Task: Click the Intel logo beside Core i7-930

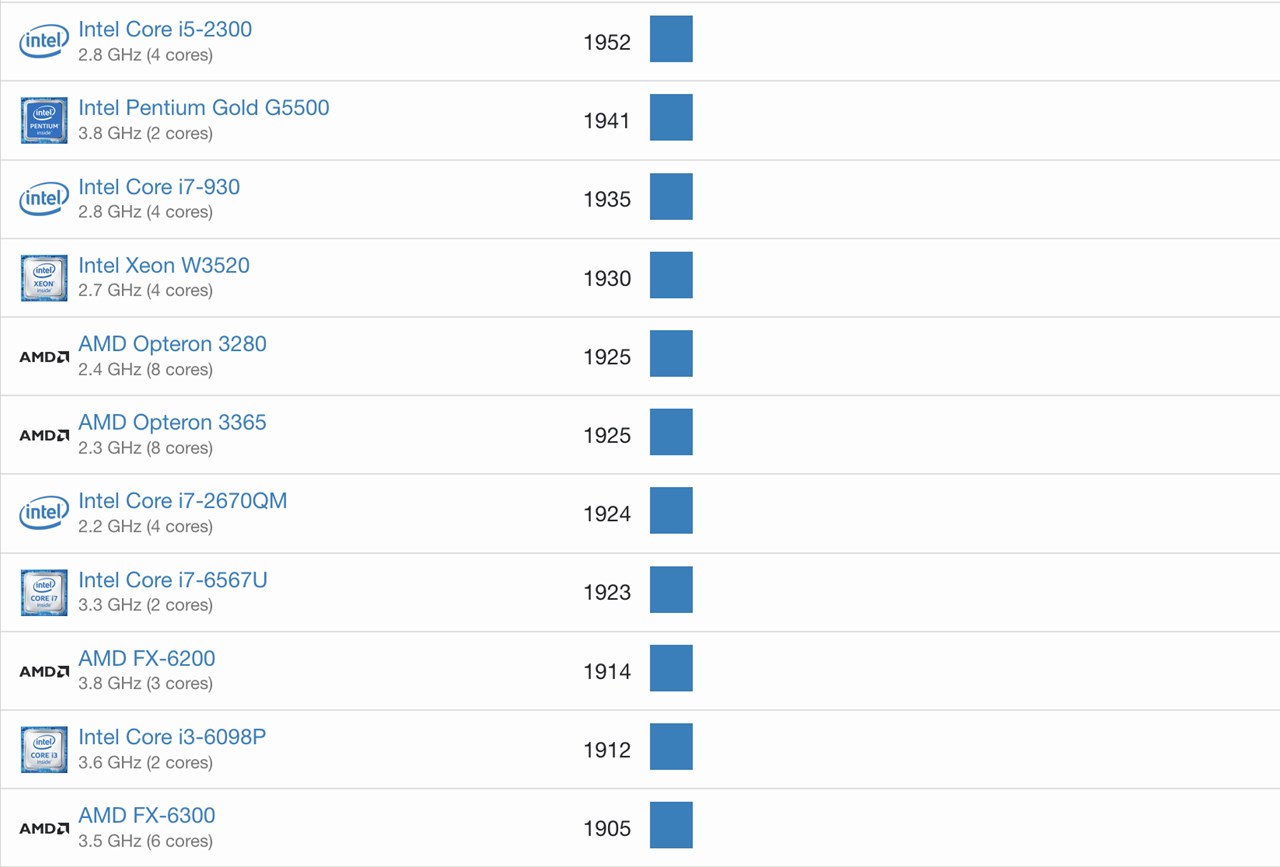Action: click(44, 199)
